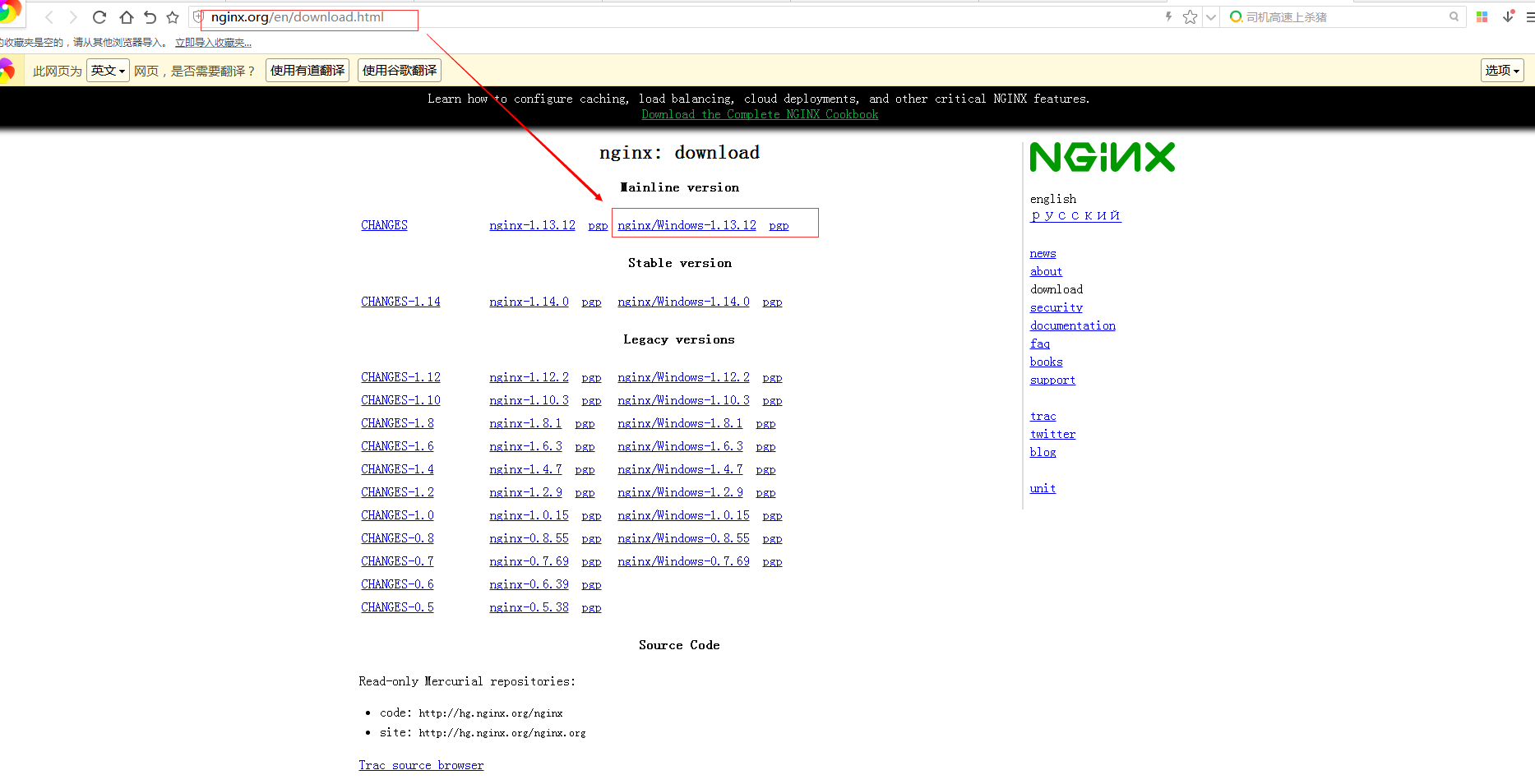Image resolution: width=1535 pixels, height=784 pixels.
Task: Open faq sidebar link
Action: click(1039, 344)
